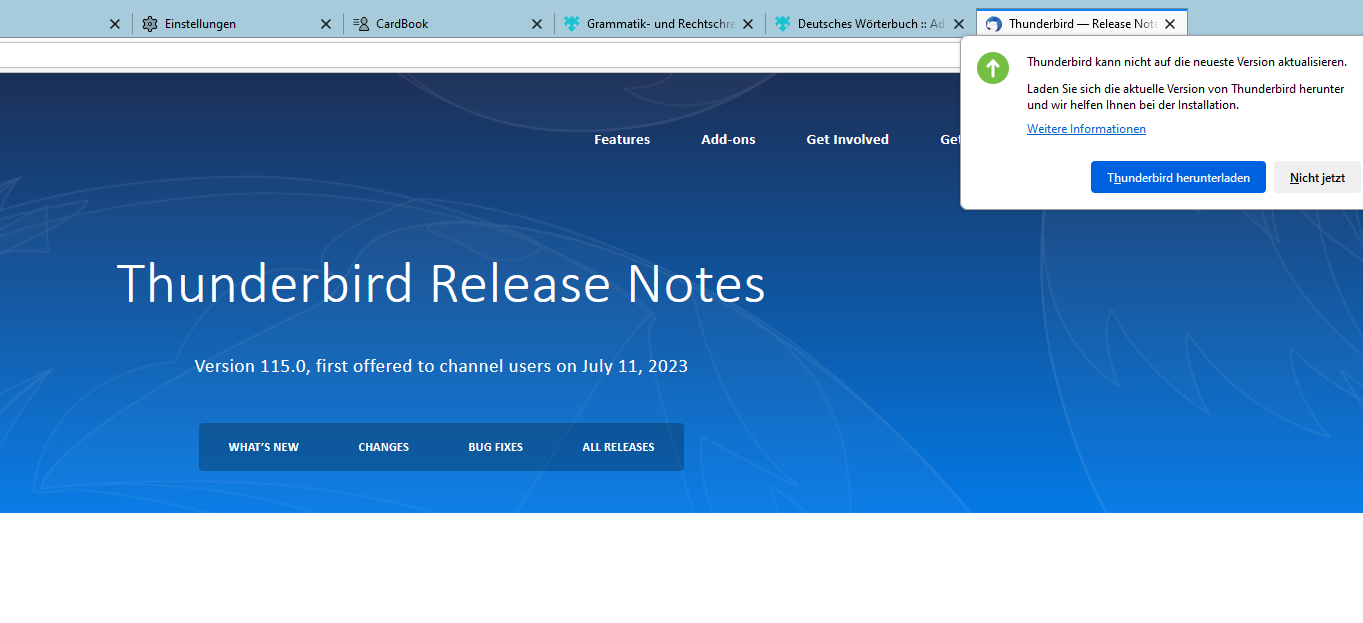Close the Einstellungen tab
The image size is (1363, 623).
tap(326, 24)
